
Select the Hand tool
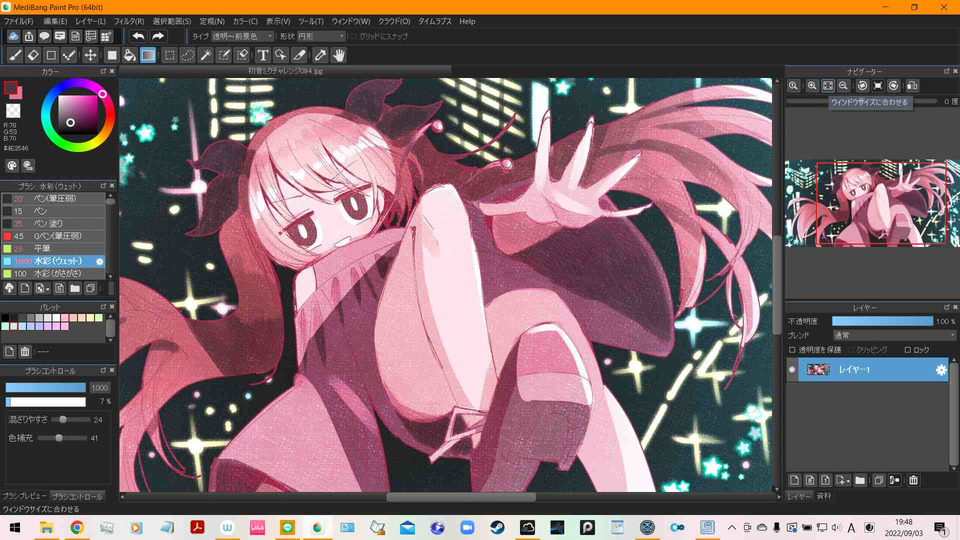339,56
